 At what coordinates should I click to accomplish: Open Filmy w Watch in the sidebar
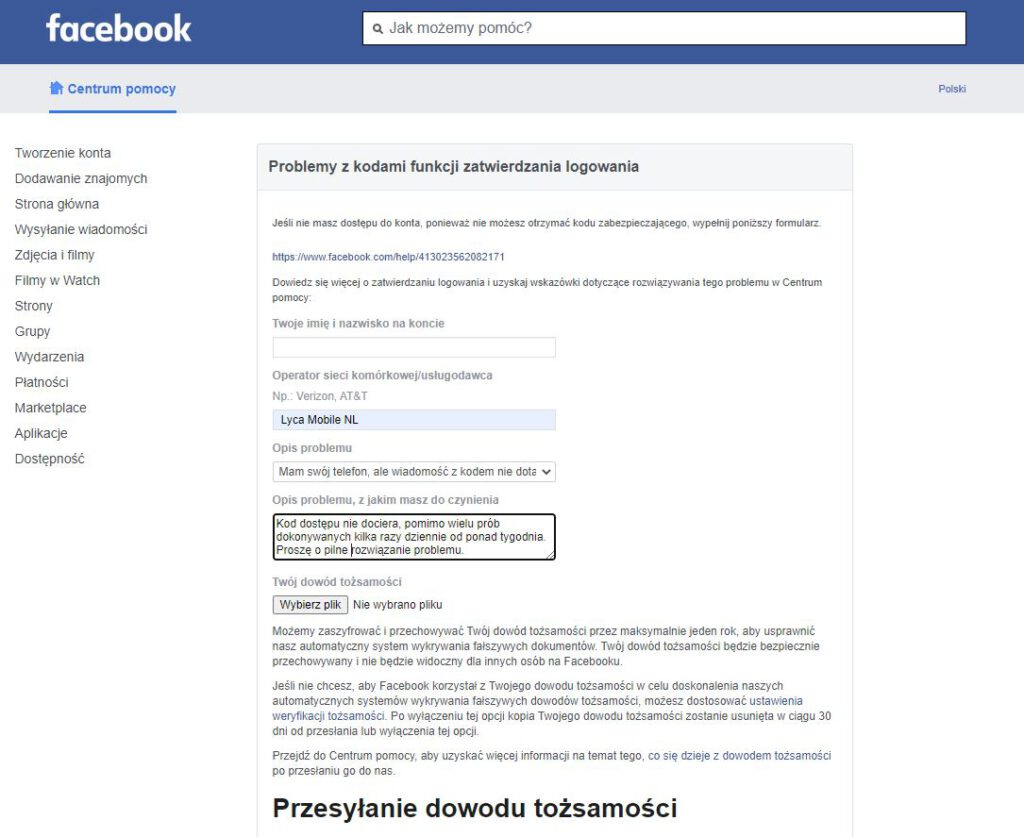tap(57, 280)
